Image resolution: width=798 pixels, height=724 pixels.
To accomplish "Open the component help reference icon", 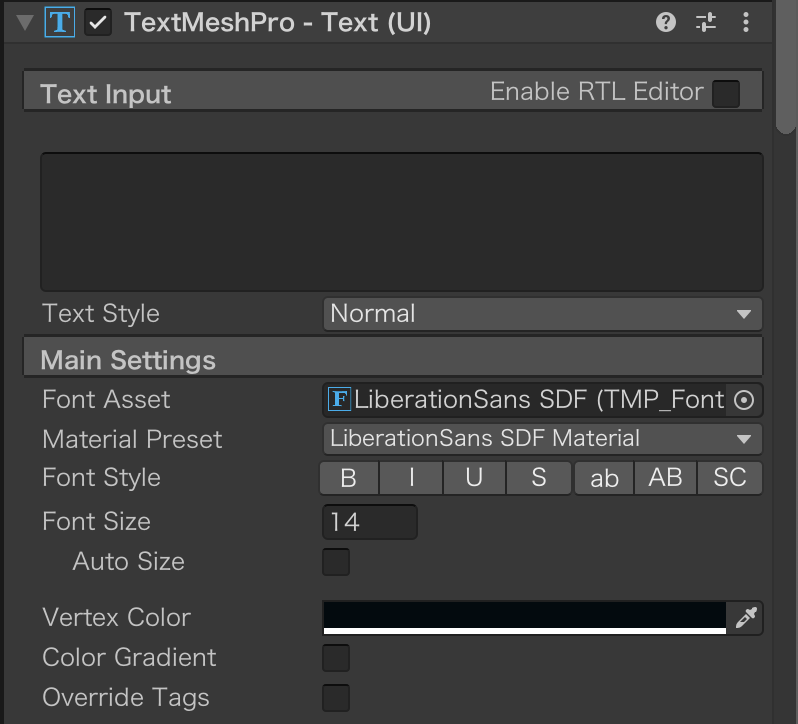I will [666, 22].
